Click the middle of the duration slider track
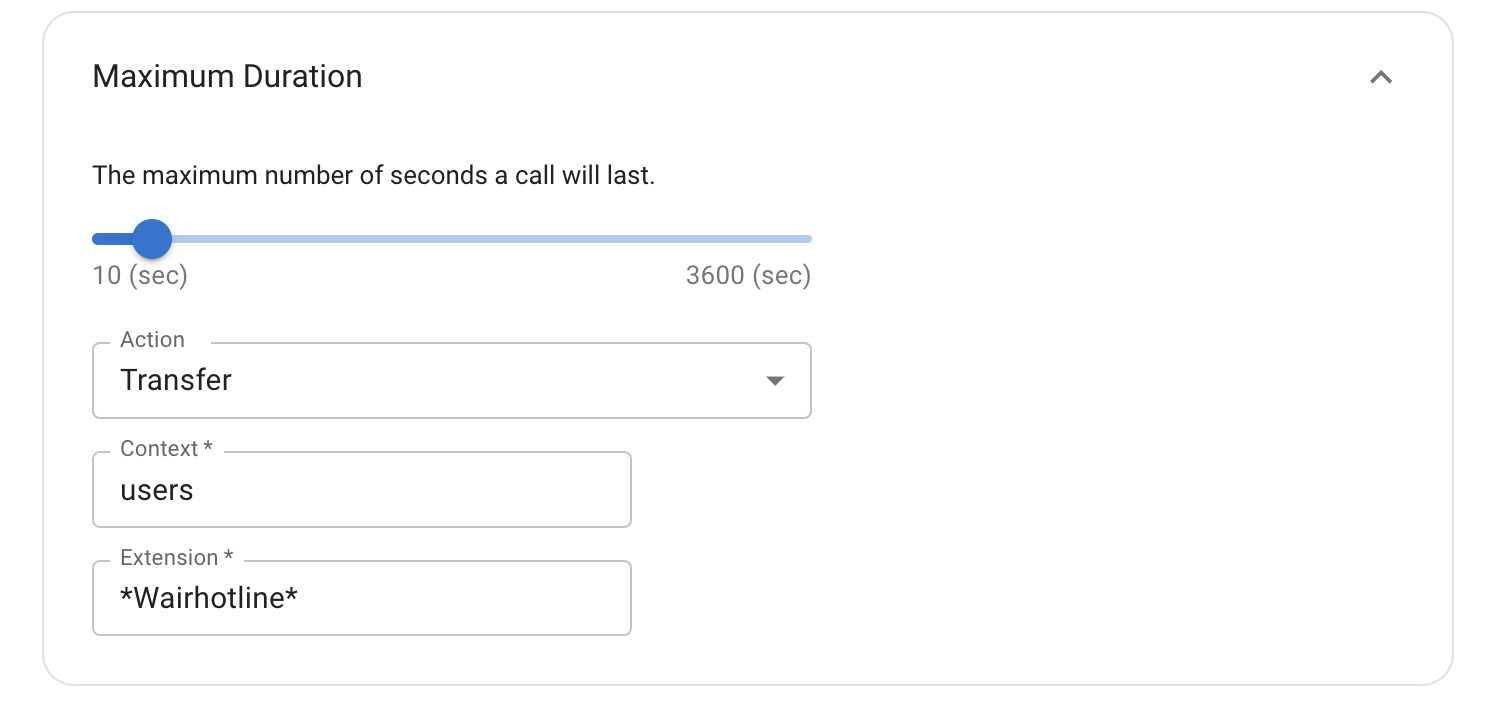The height and width of the screenshot is (706, 1510). [452, 239]
